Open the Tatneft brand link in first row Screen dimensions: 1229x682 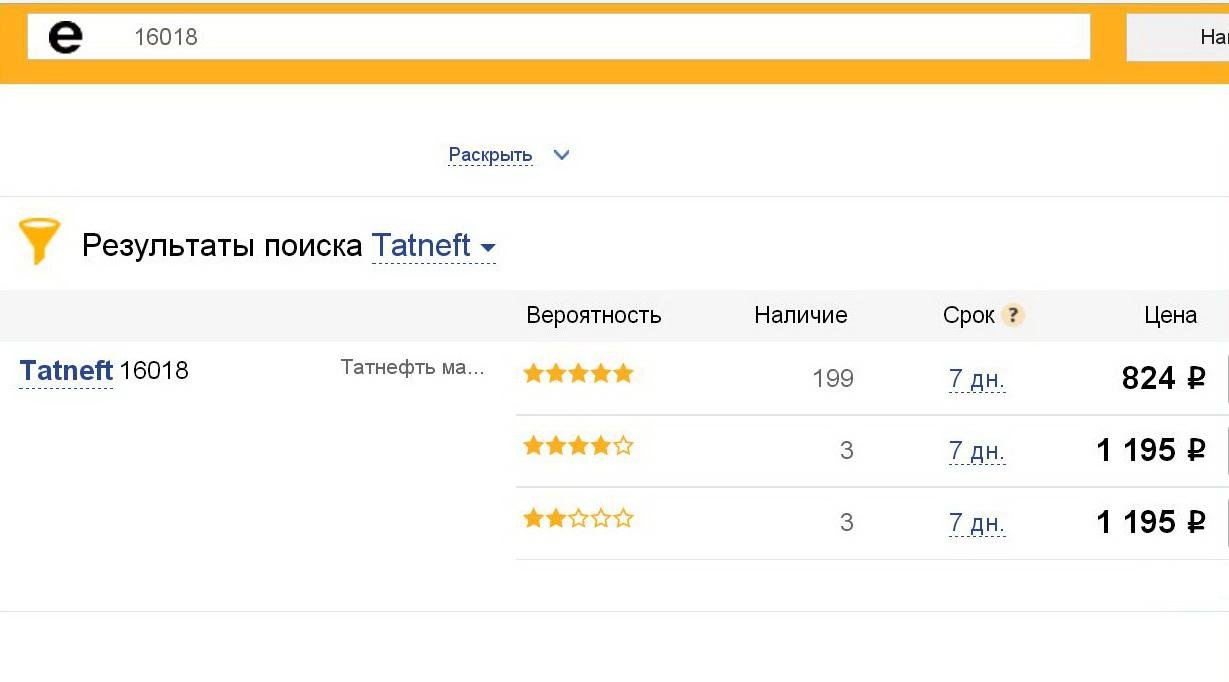tap(66, 371)
